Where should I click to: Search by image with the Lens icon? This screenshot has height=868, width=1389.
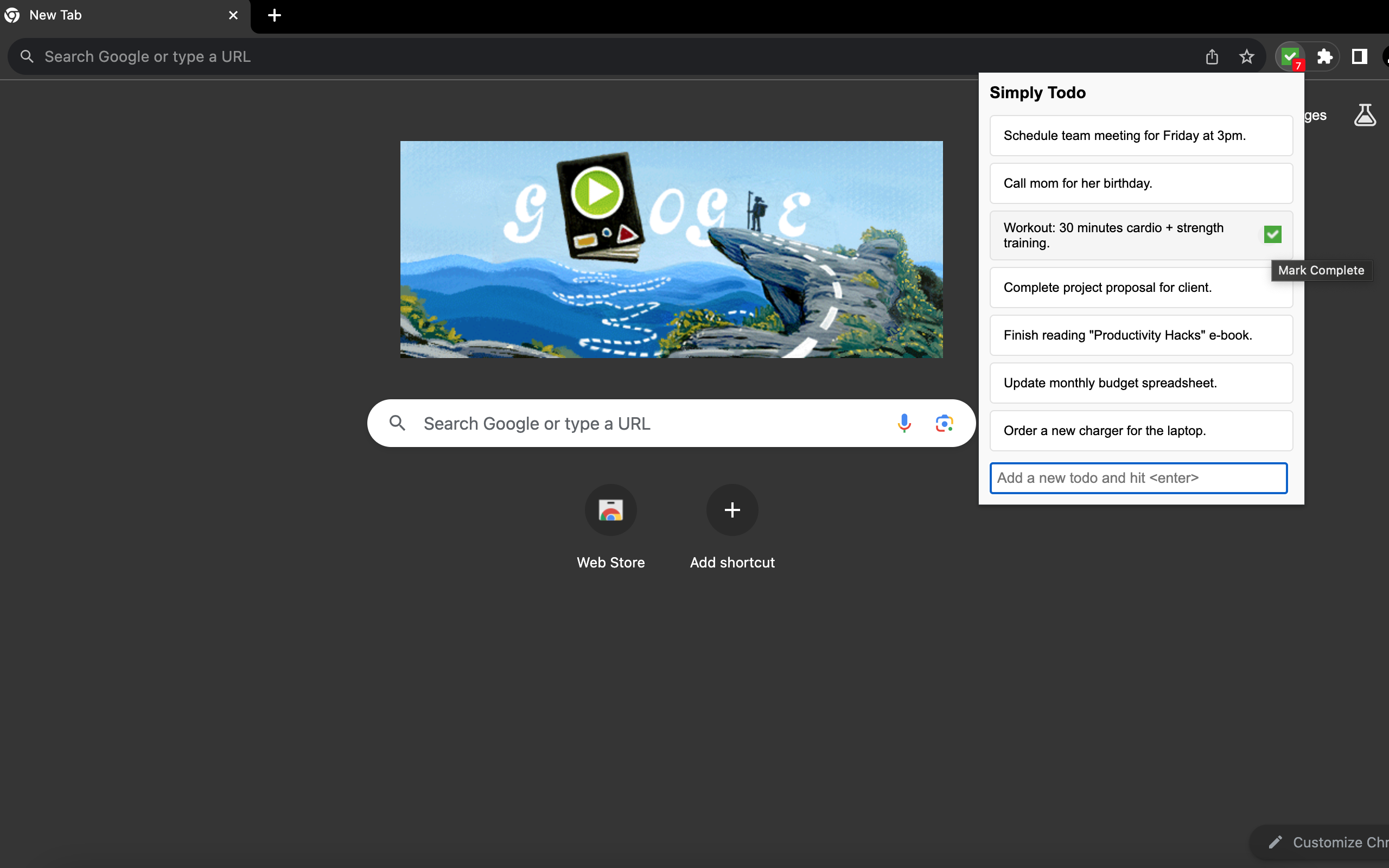click(x=944, y=423)
